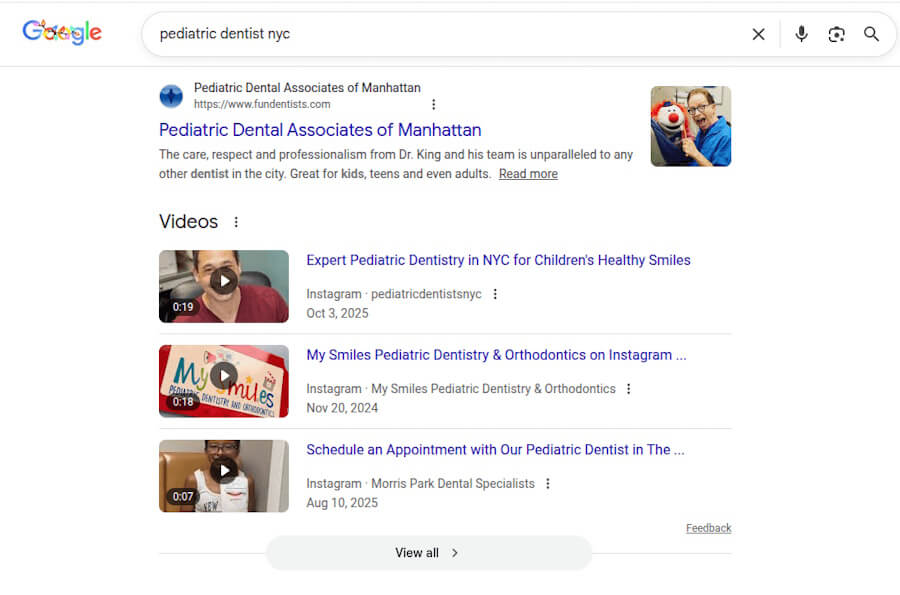The image size is (900, 595).
Task: Expand the My Smiles result options menu
Action: coord(628,388)
